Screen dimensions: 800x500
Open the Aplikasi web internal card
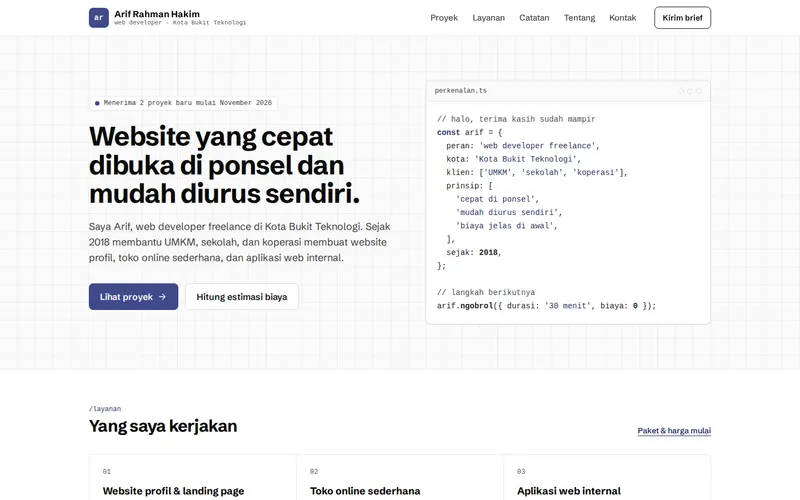607,478
